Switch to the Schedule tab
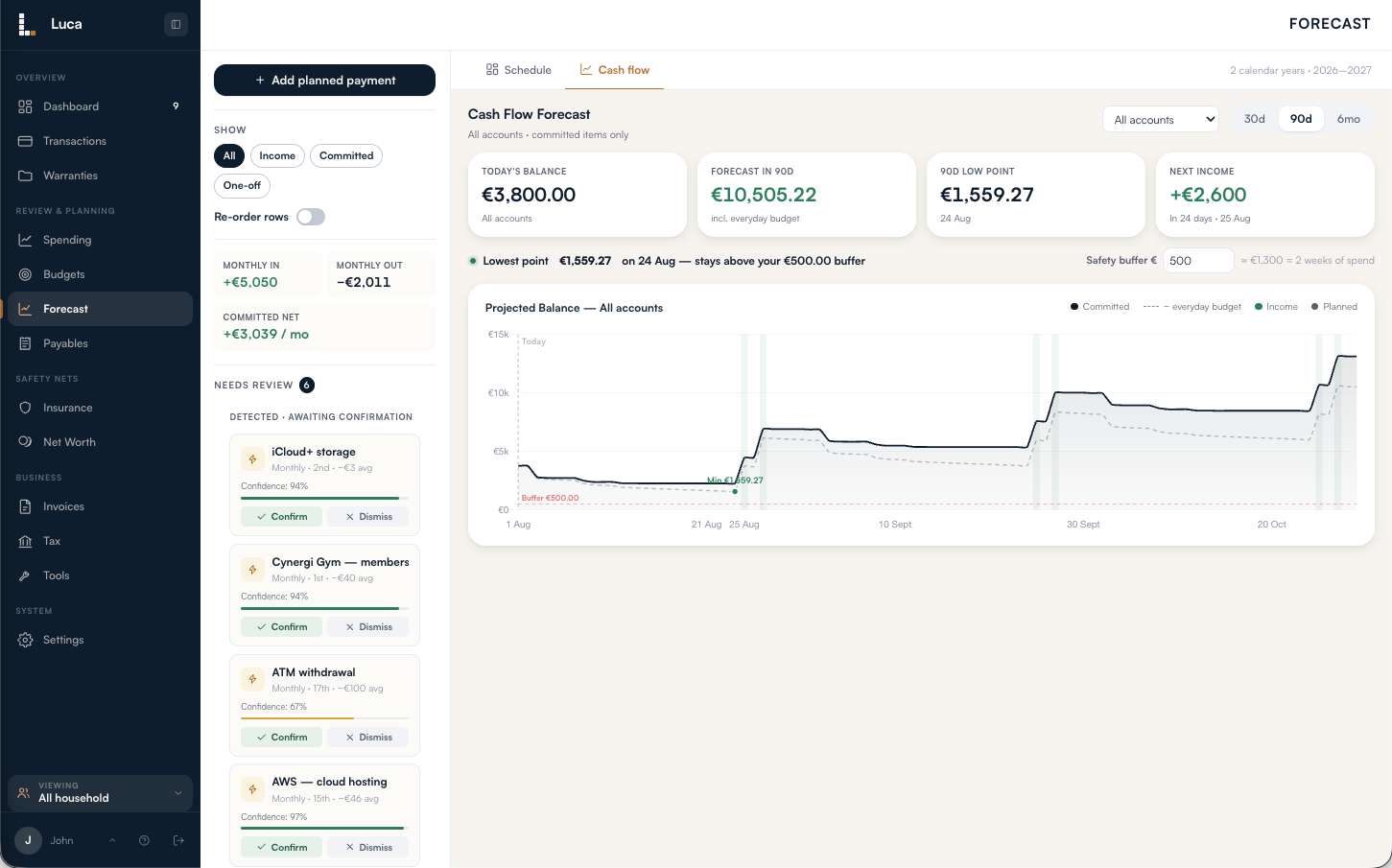The height and width of the screenshot is (868, 1392). point(518,70)
